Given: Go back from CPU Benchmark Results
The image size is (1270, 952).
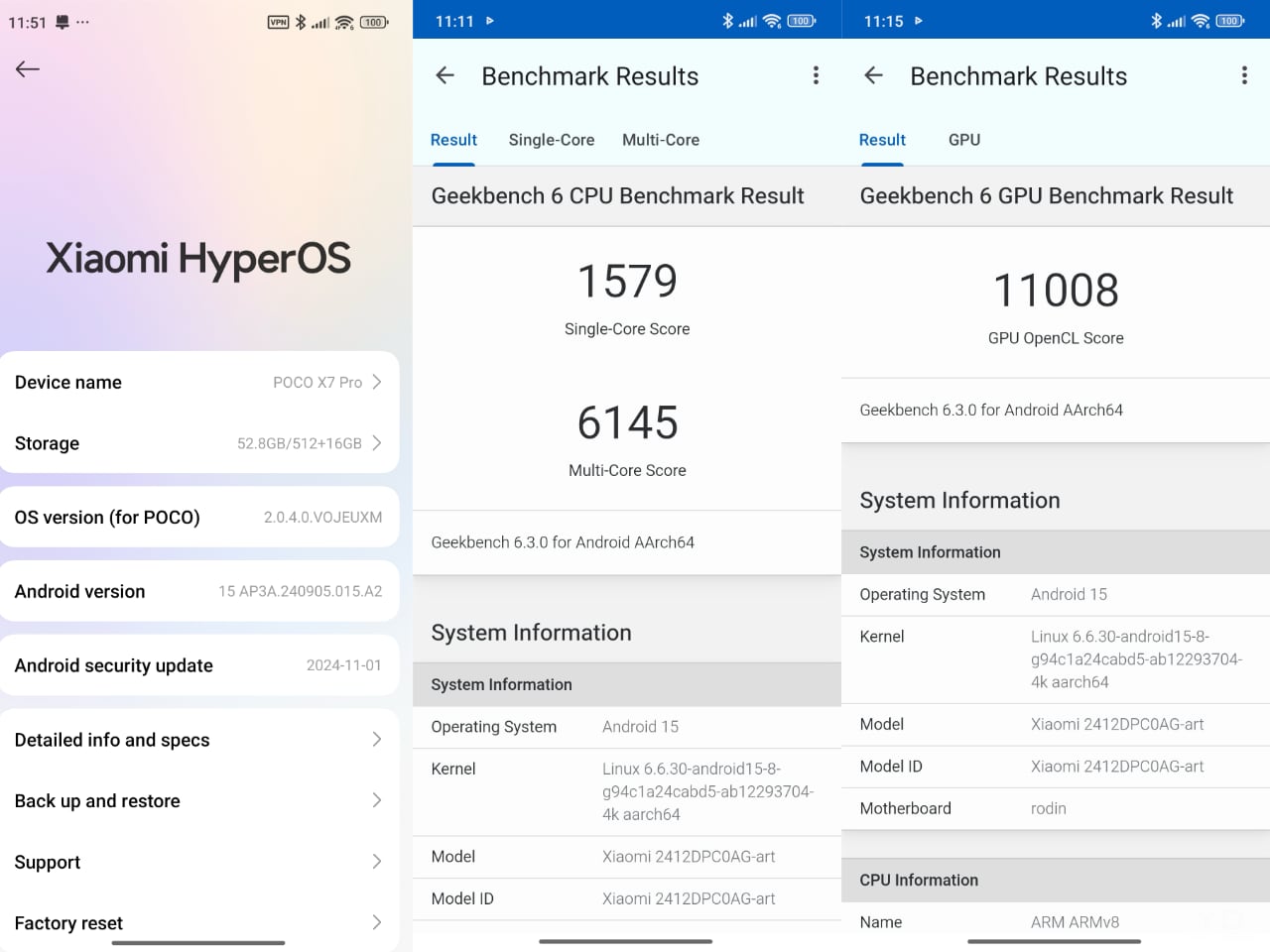Looking at the screenshot, I should pyautogui.click(x=444, y=76).
